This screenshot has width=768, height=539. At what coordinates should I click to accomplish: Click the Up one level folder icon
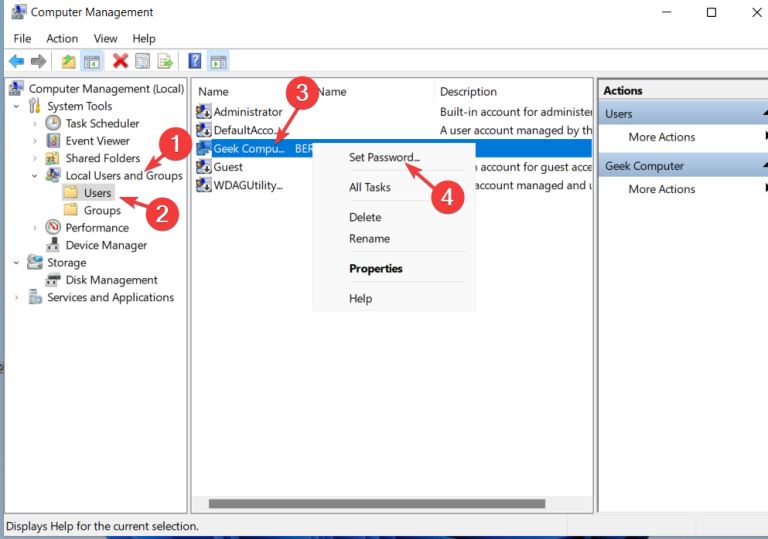[x=69, y=62]
